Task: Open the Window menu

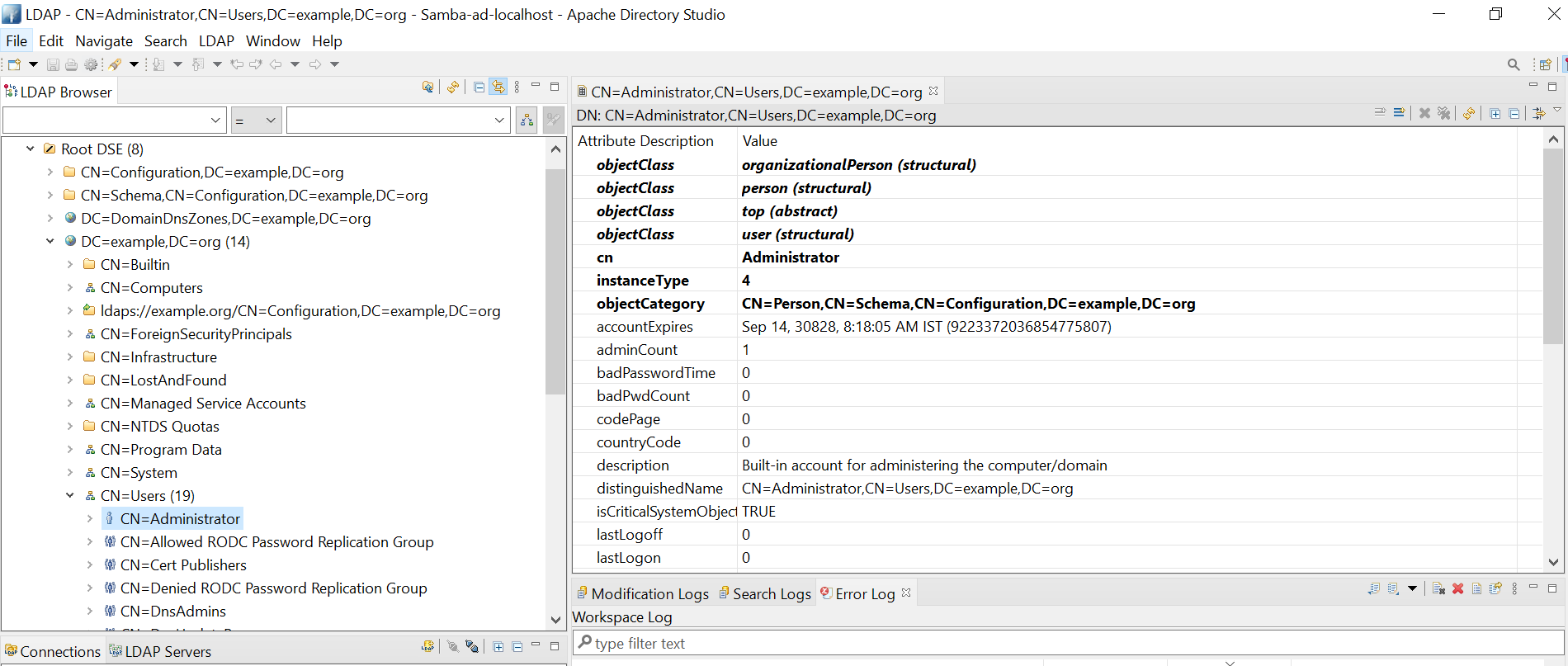Action: coord(273,41)
